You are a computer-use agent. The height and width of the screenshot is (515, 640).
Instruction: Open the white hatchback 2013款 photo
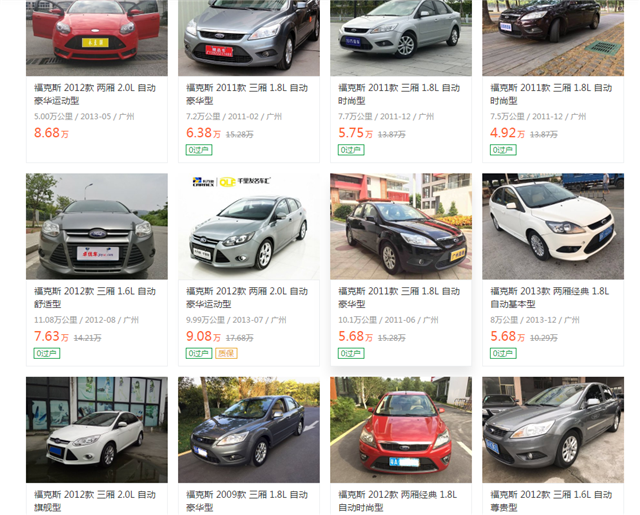[x=553, y=226]
